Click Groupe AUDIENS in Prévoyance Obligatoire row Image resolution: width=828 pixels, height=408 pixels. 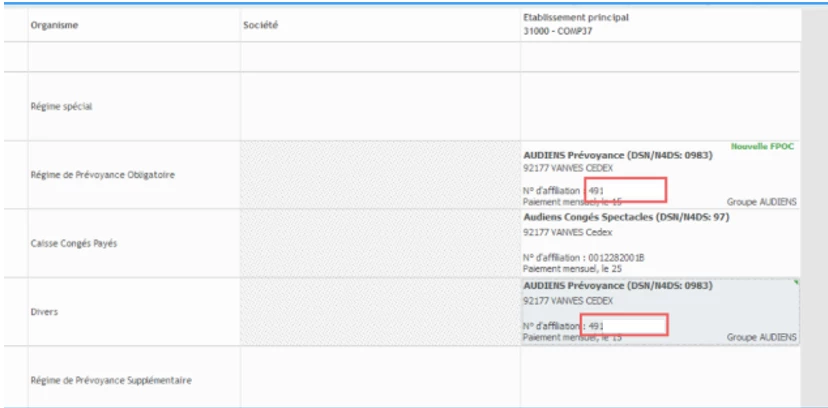click(x=761, y=202)
